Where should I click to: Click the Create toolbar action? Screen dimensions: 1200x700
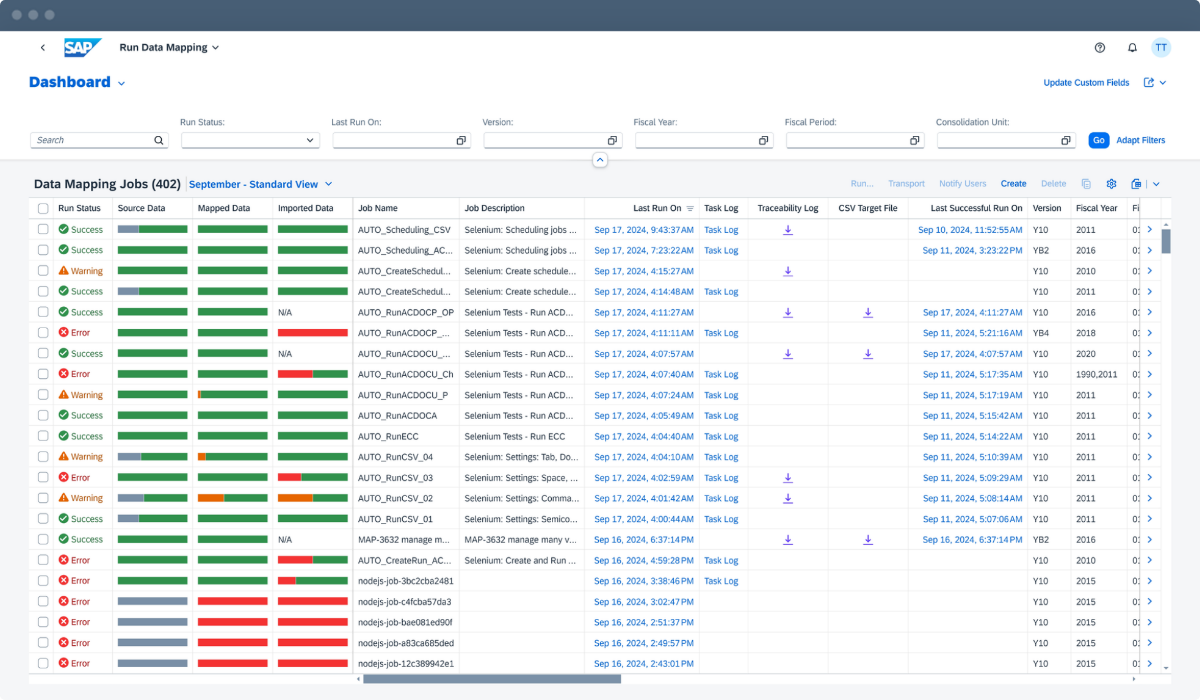(x=1013, y=184)
